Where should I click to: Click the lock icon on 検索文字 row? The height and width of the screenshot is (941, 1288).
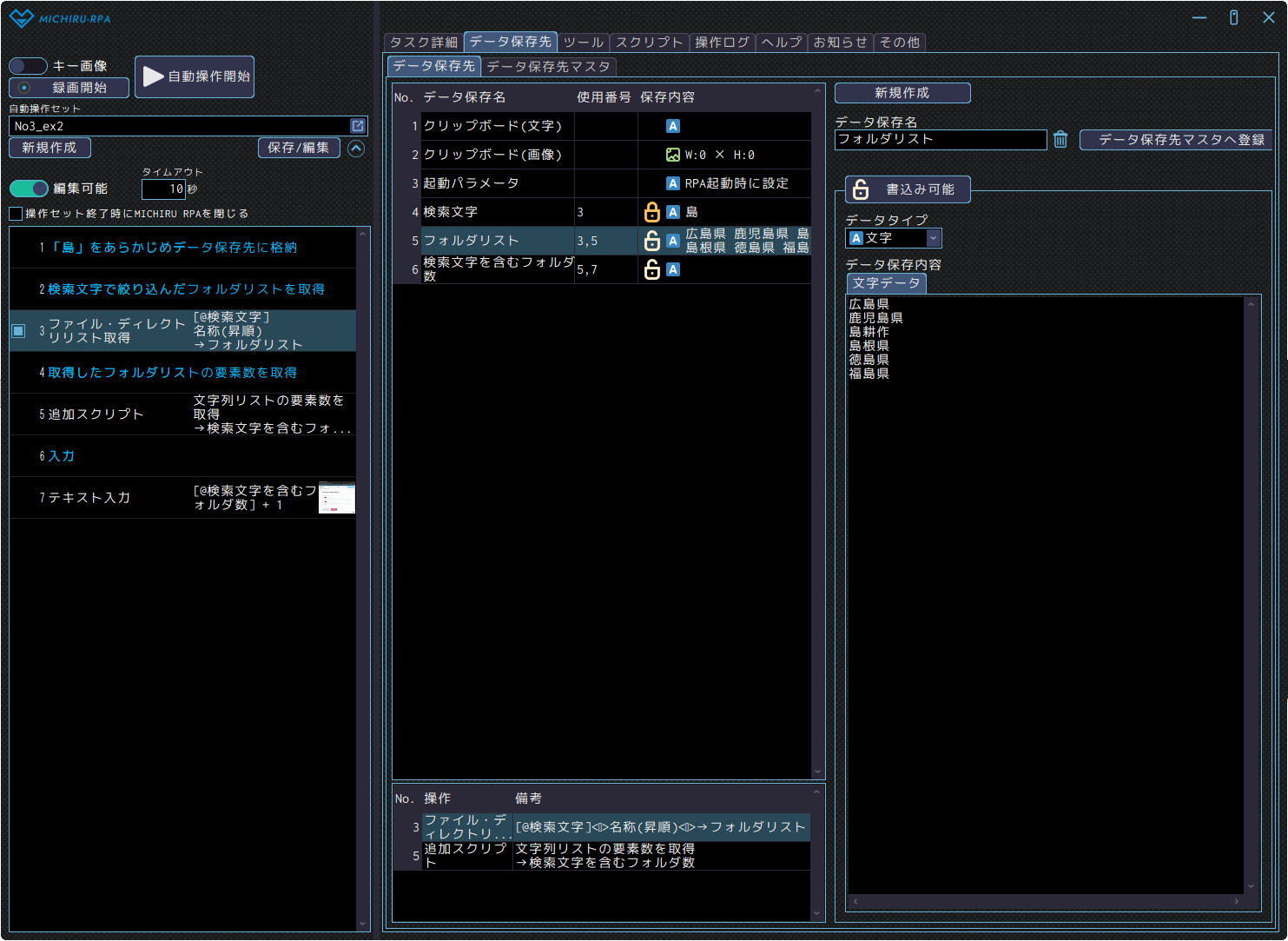tap(652, 212)
